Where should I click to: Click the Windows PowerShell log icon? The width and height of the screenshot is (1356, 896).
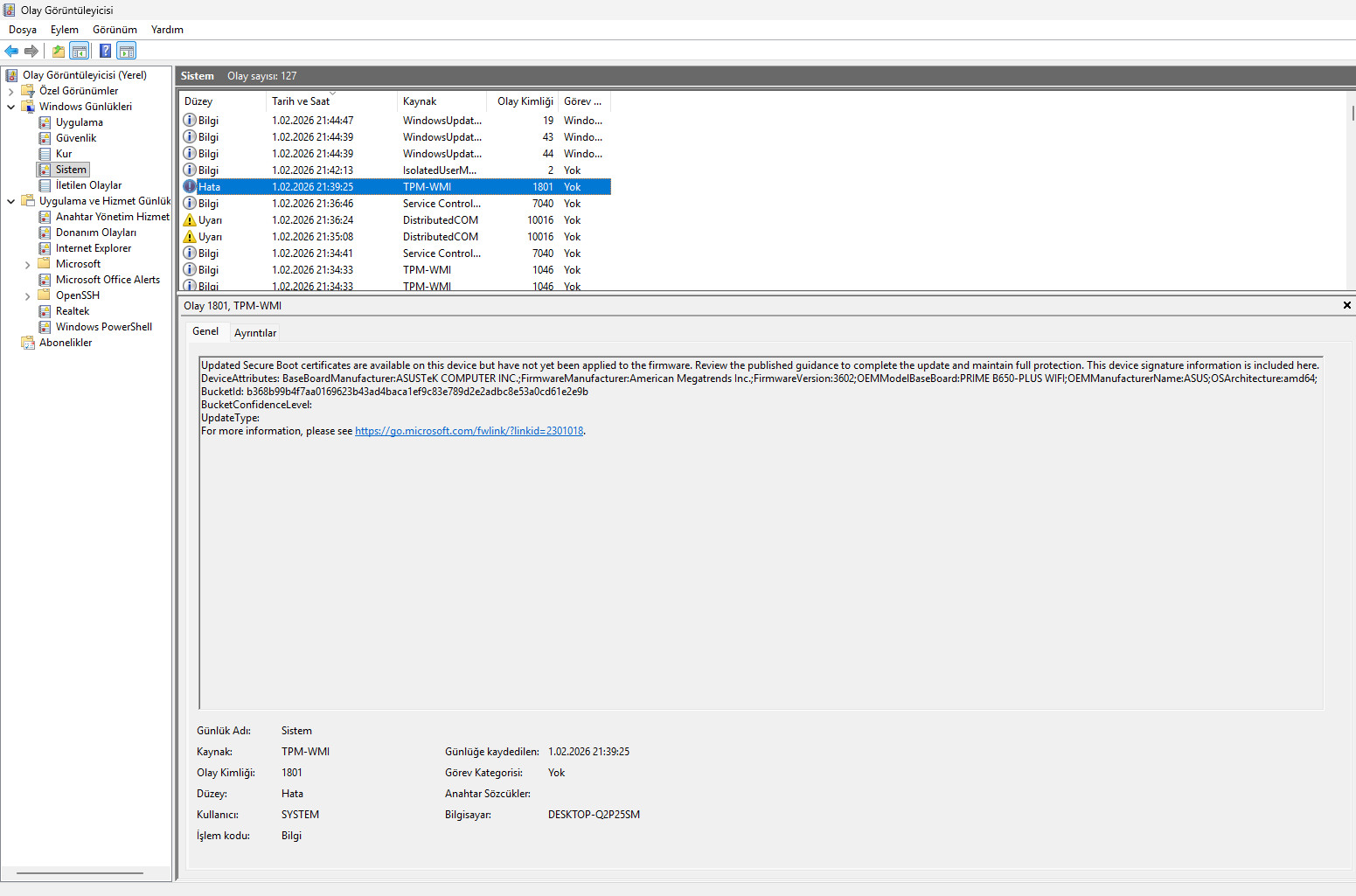(x=45, y=327)
